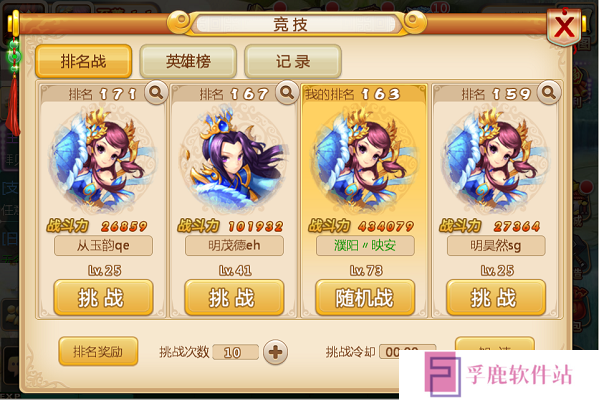Select my rank 163 hero portrait
Viewport: 599px width, 400px height.
pos(365,160)
